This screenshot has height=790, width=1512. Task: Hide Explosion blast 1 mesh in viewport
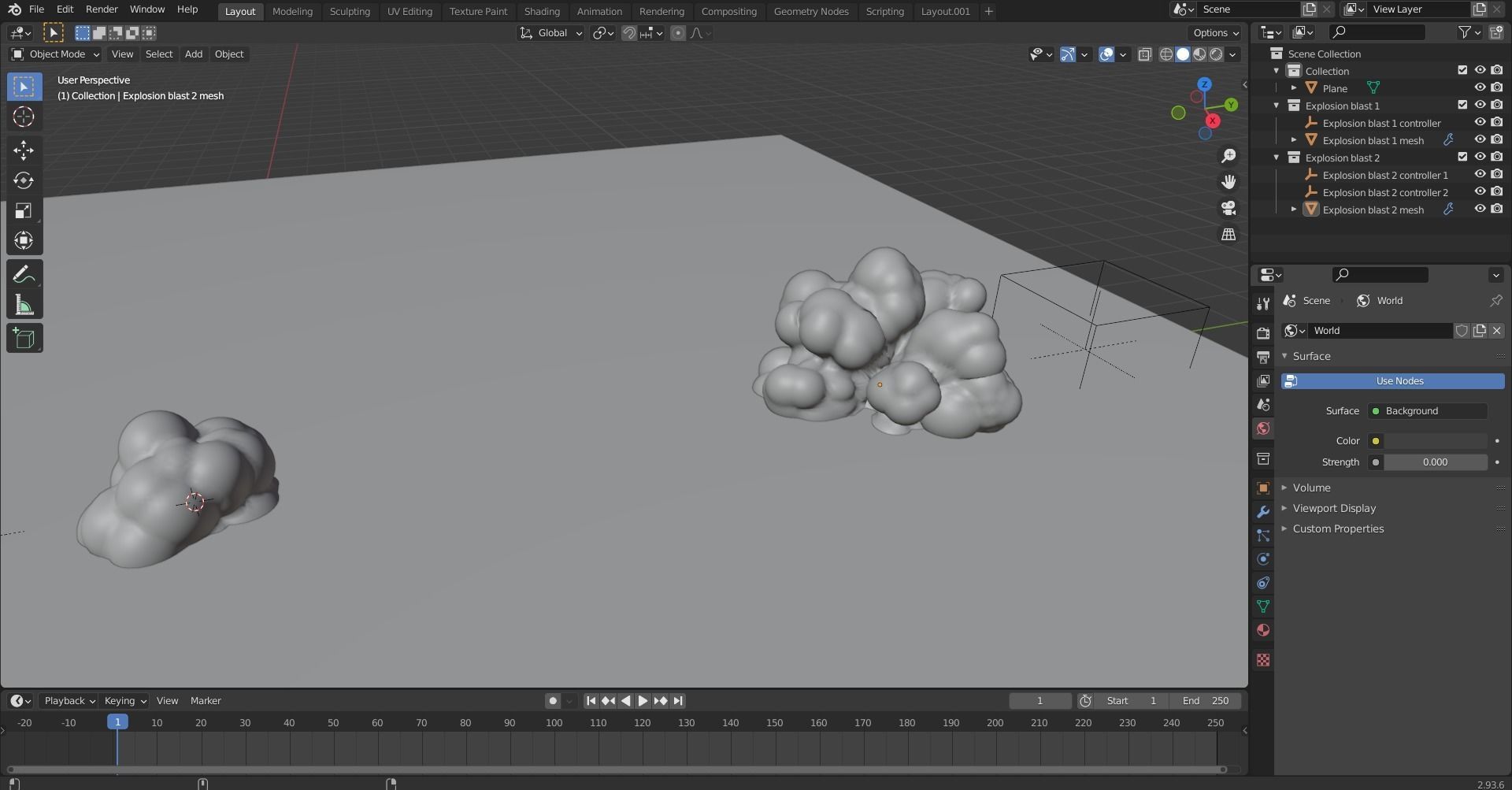coord(1480,139)
